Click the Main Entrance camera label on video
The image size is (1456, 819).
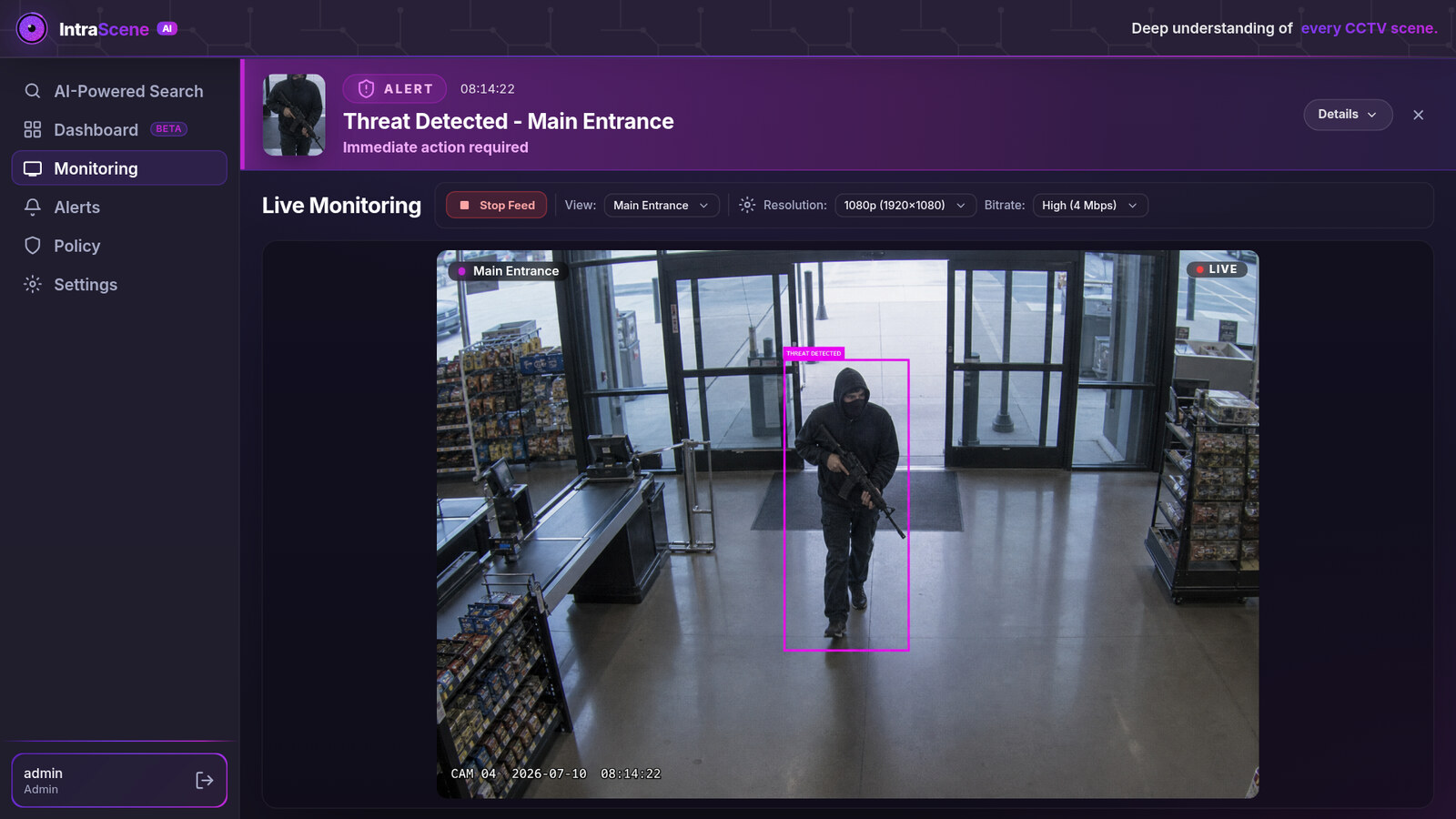pos(509,271)
